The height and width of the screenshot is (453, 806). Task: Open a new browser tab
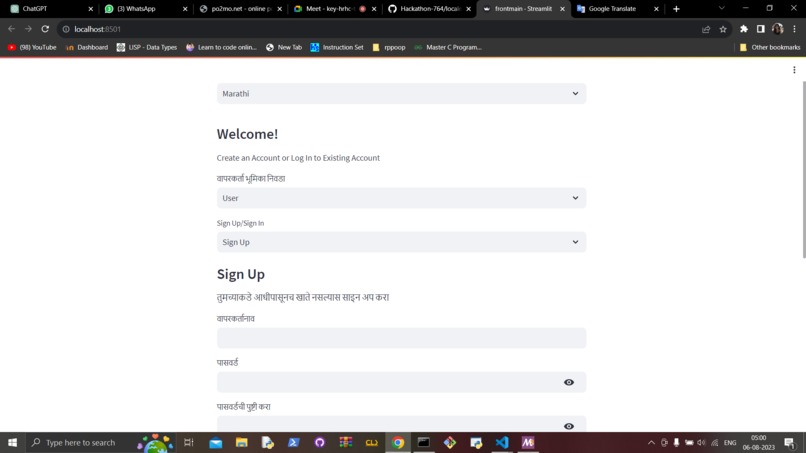point(676,9)
